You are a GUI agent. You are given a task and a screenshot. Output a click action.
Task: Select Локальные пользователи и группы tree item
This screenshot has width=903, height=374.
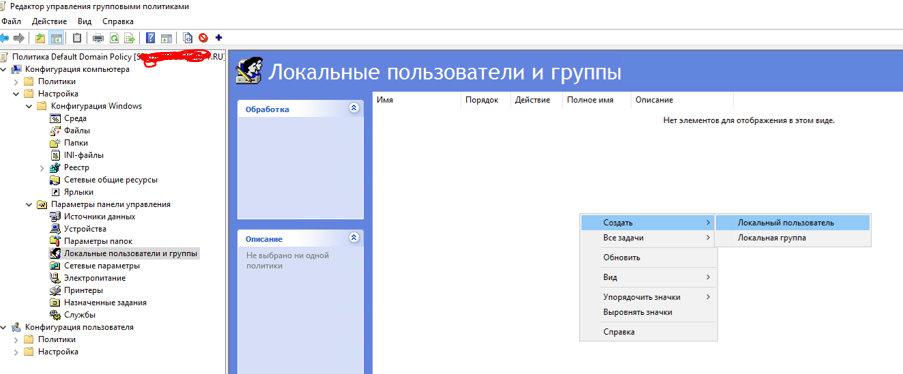point(131,254)
